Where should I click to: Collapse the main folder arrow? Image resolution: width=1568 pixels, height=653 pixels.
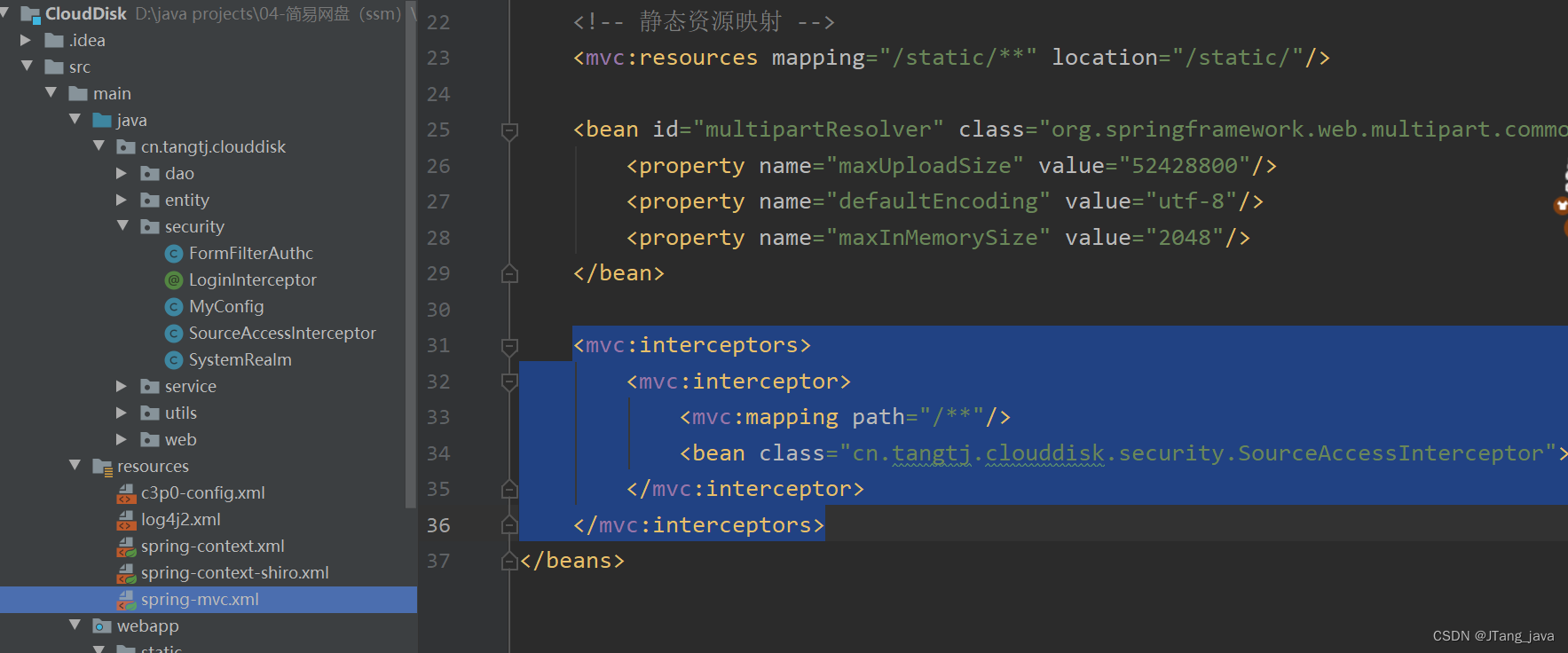tap(51, 92)
